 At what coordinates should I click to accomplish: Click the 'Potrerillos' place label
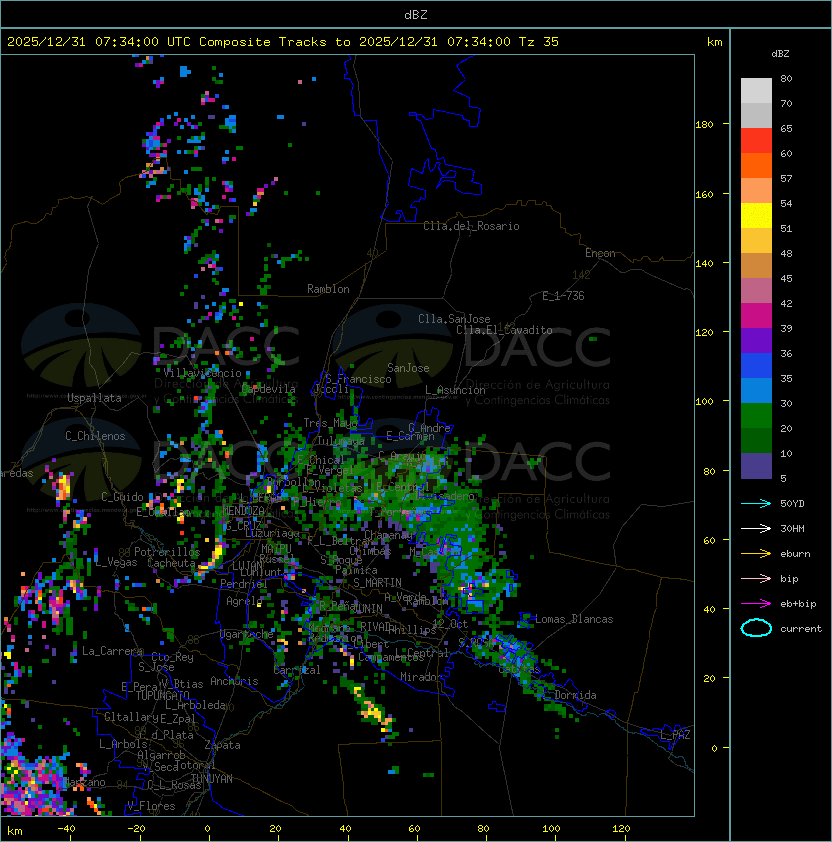coord(167,552)
